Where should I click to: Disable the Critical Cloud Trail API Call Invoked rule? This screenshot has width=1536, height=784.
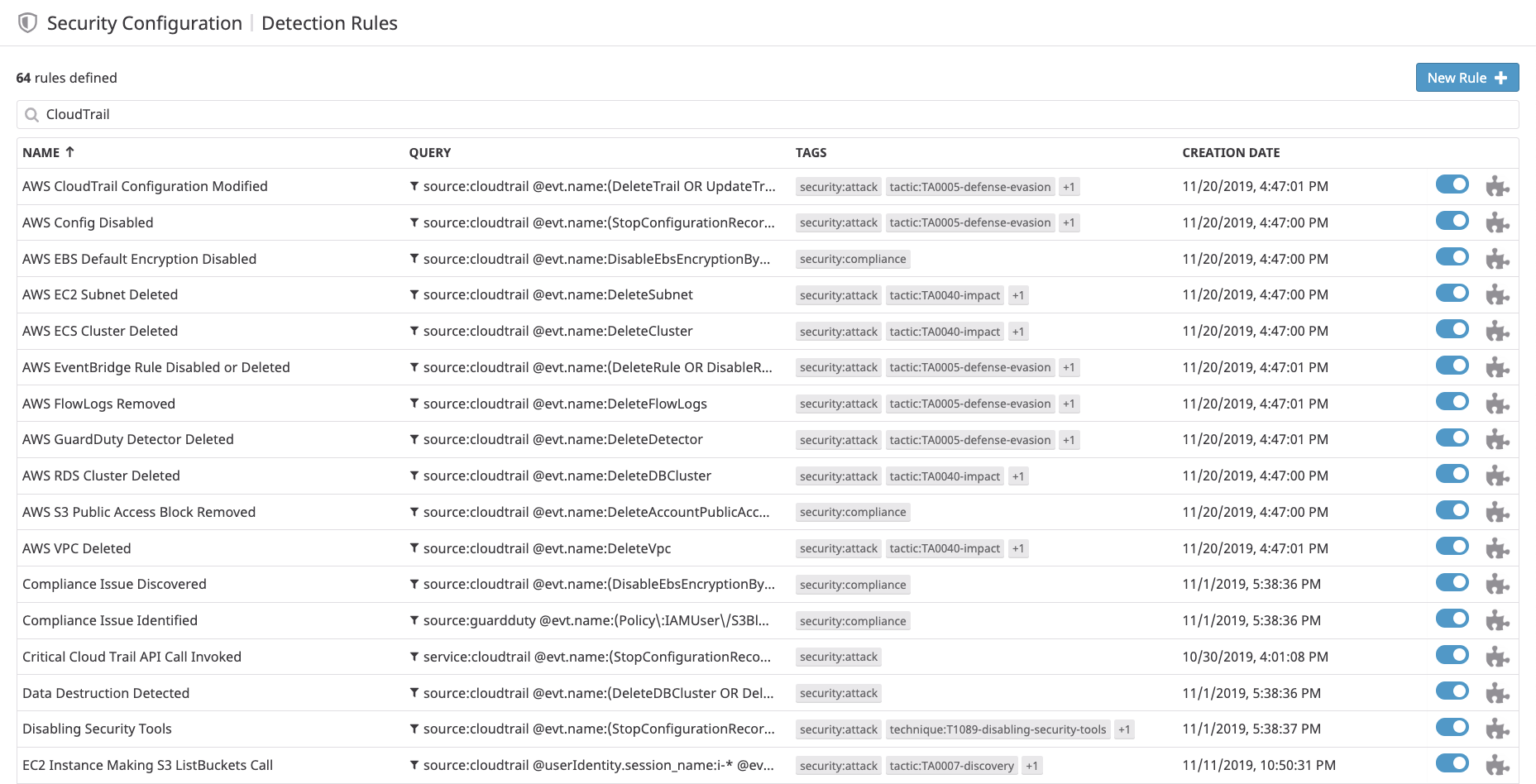(1452, 655)
